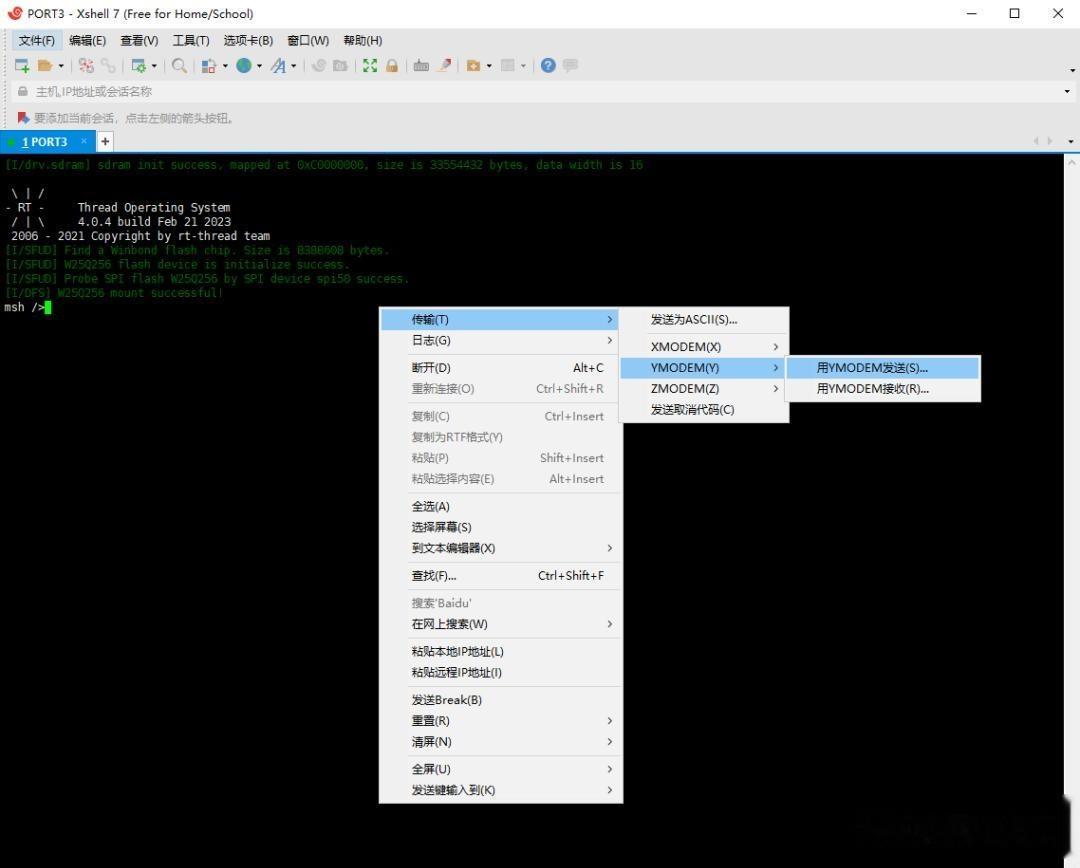The image size is (1080, 868).
Task: Click the Disconnect toolbar icon
Action: pyautogui.click(x=86, y=65)
